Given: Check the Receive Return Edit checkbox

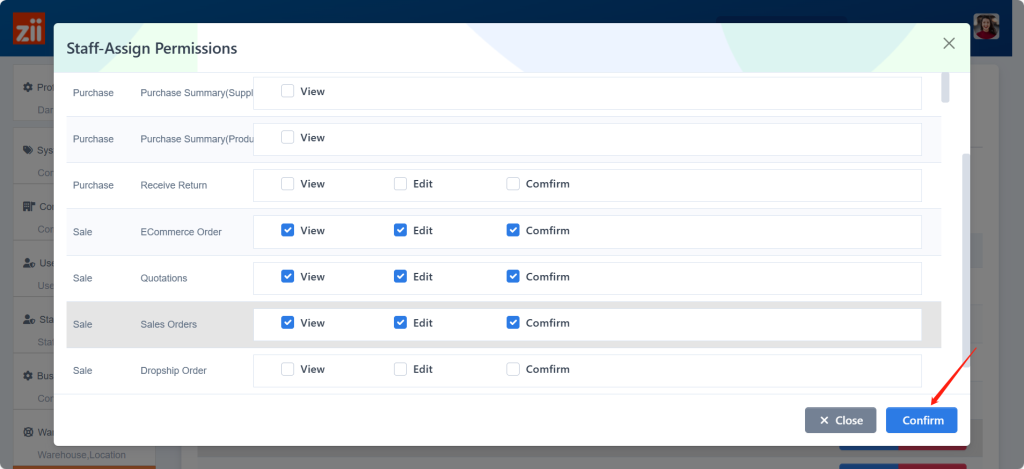Looking at the screenshot, I should 400,184.
